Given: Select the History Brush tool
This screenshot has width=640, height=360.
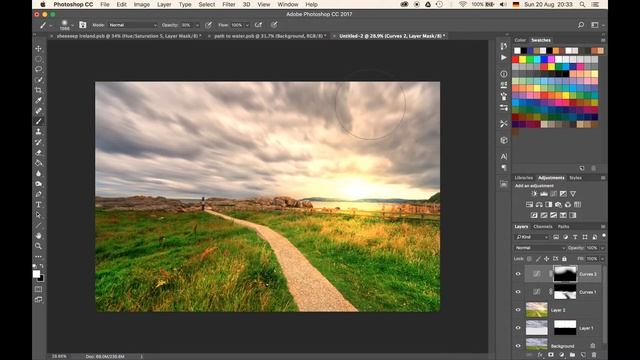Looking at the screenshot, I should [x=38, y=142].
